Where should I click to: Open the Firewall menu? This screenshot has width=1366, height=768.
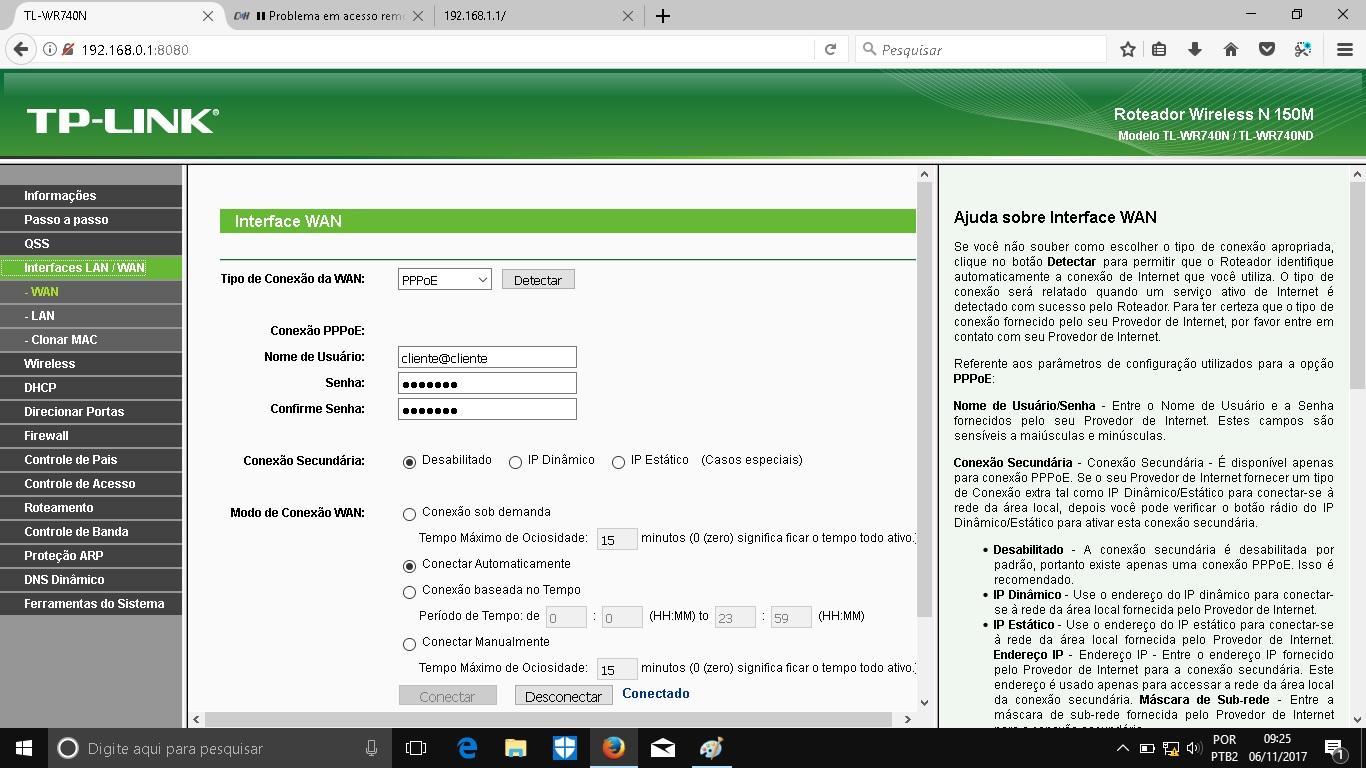91,435
